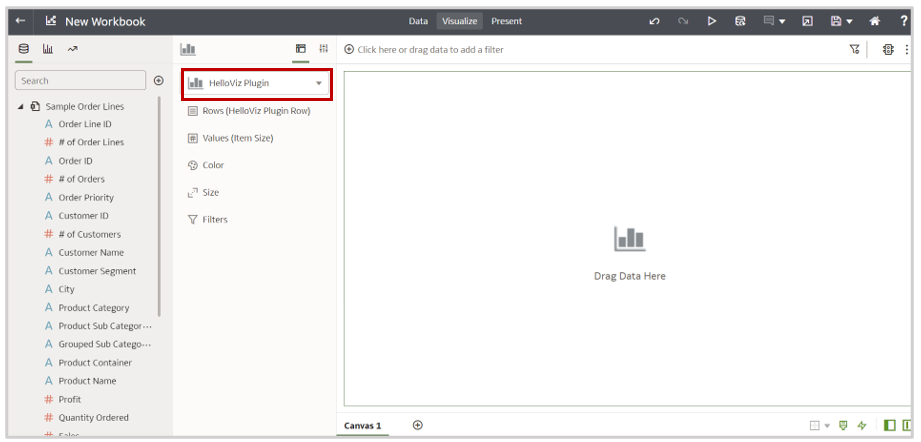Select # of Orders measure
The height and width of the screenshot is (442, 921).
81,179
